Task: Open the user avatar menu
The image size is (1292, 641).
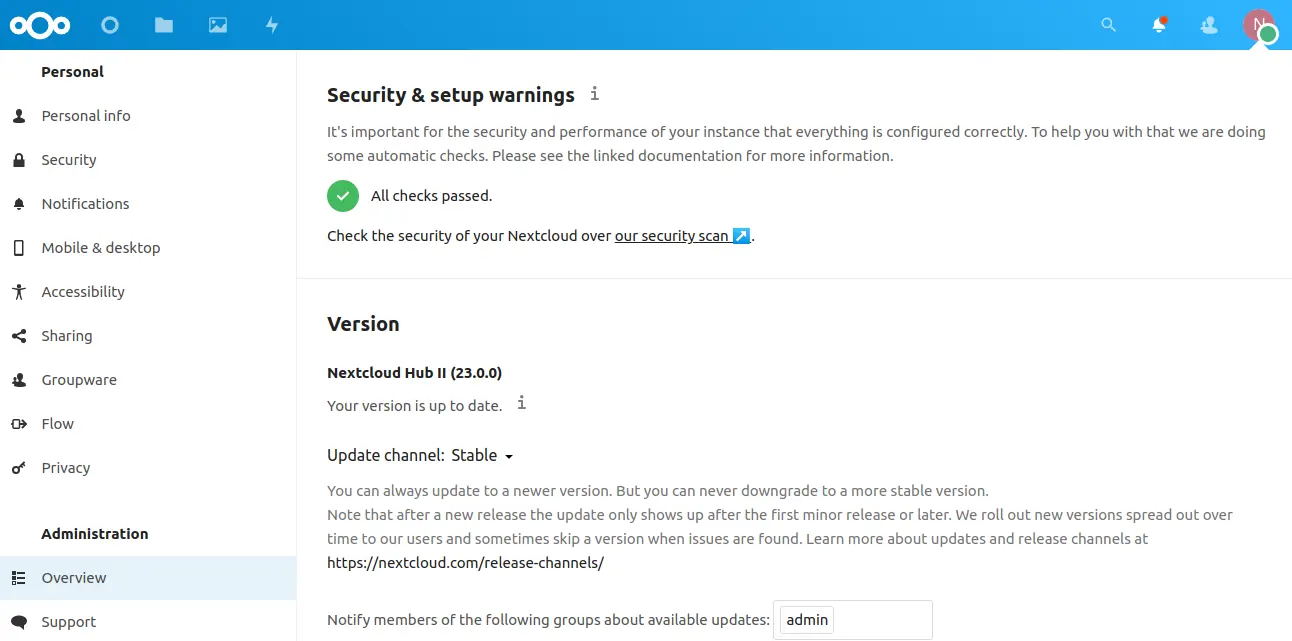Action: point(1259,26)
